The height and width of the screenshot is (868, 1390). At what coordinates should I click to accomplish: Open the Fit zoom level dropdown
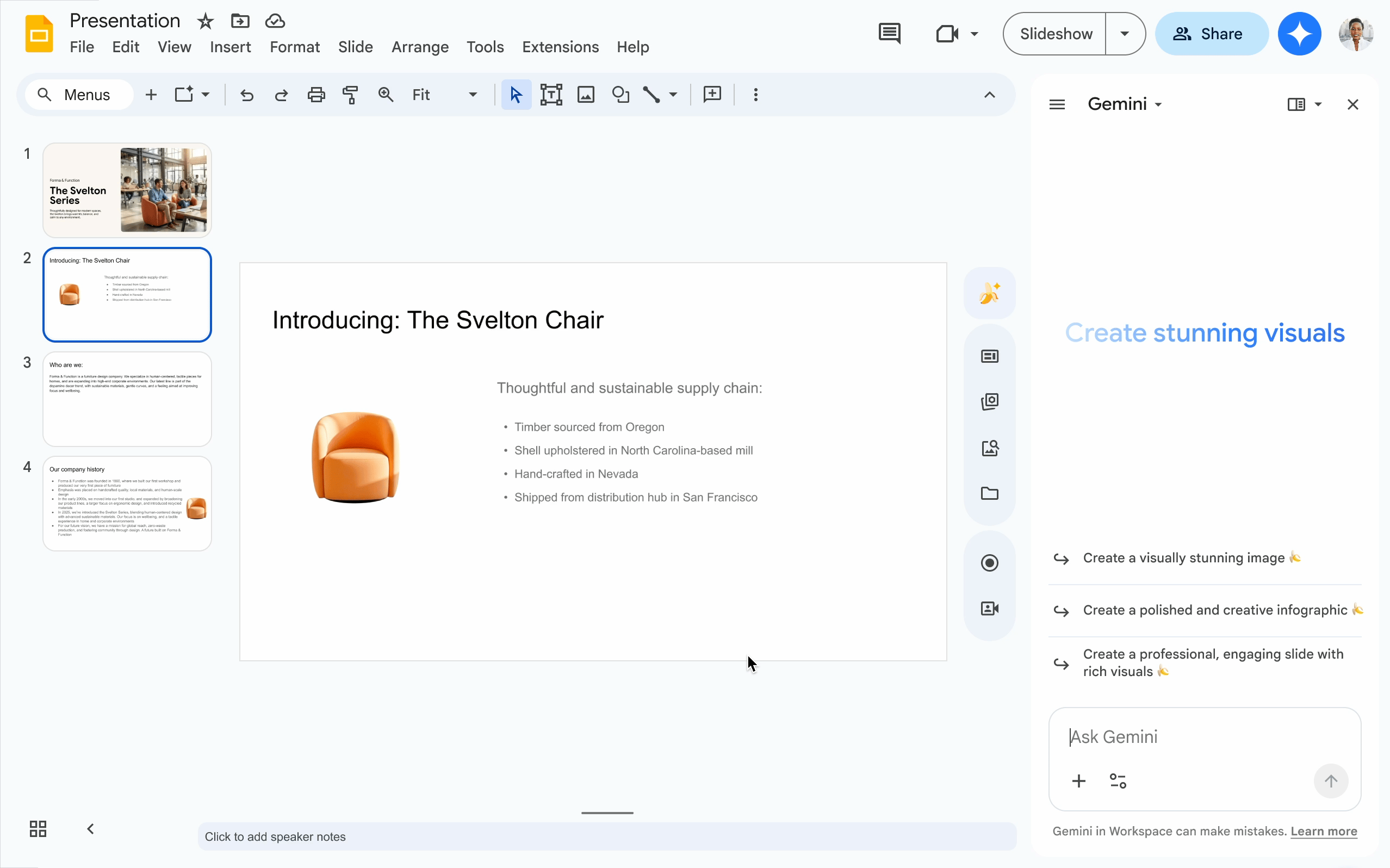point(473,95)
